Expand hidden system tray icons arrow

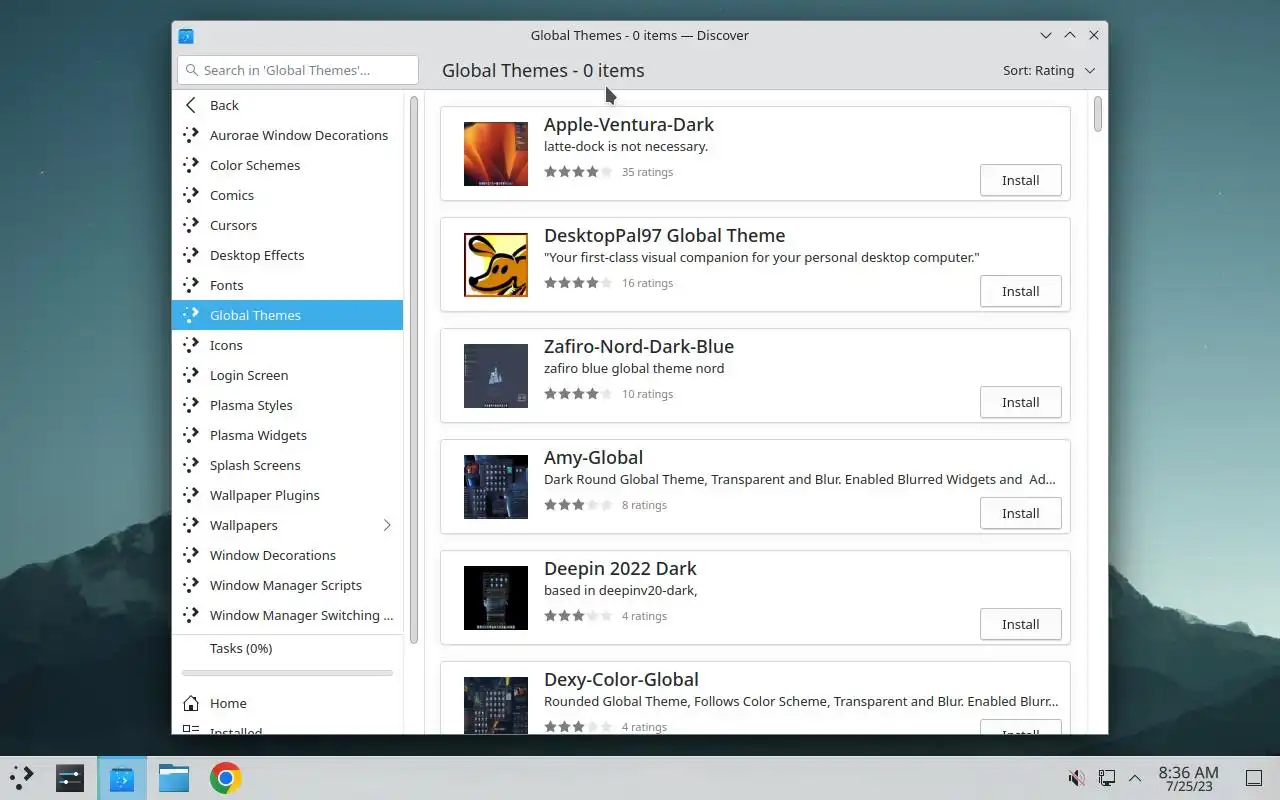[1135, 778]
